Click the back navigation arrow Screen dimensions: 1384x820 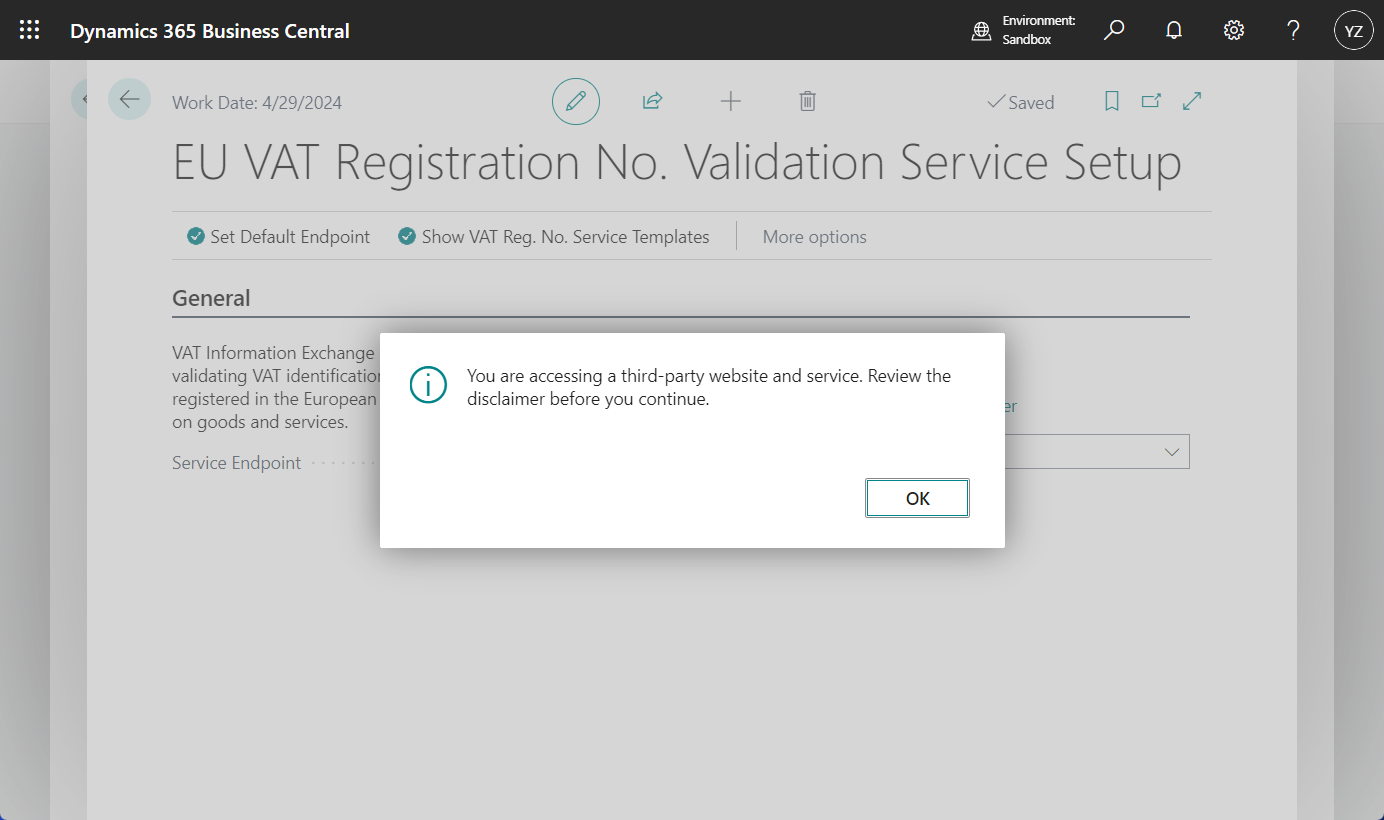coord(129,98)
